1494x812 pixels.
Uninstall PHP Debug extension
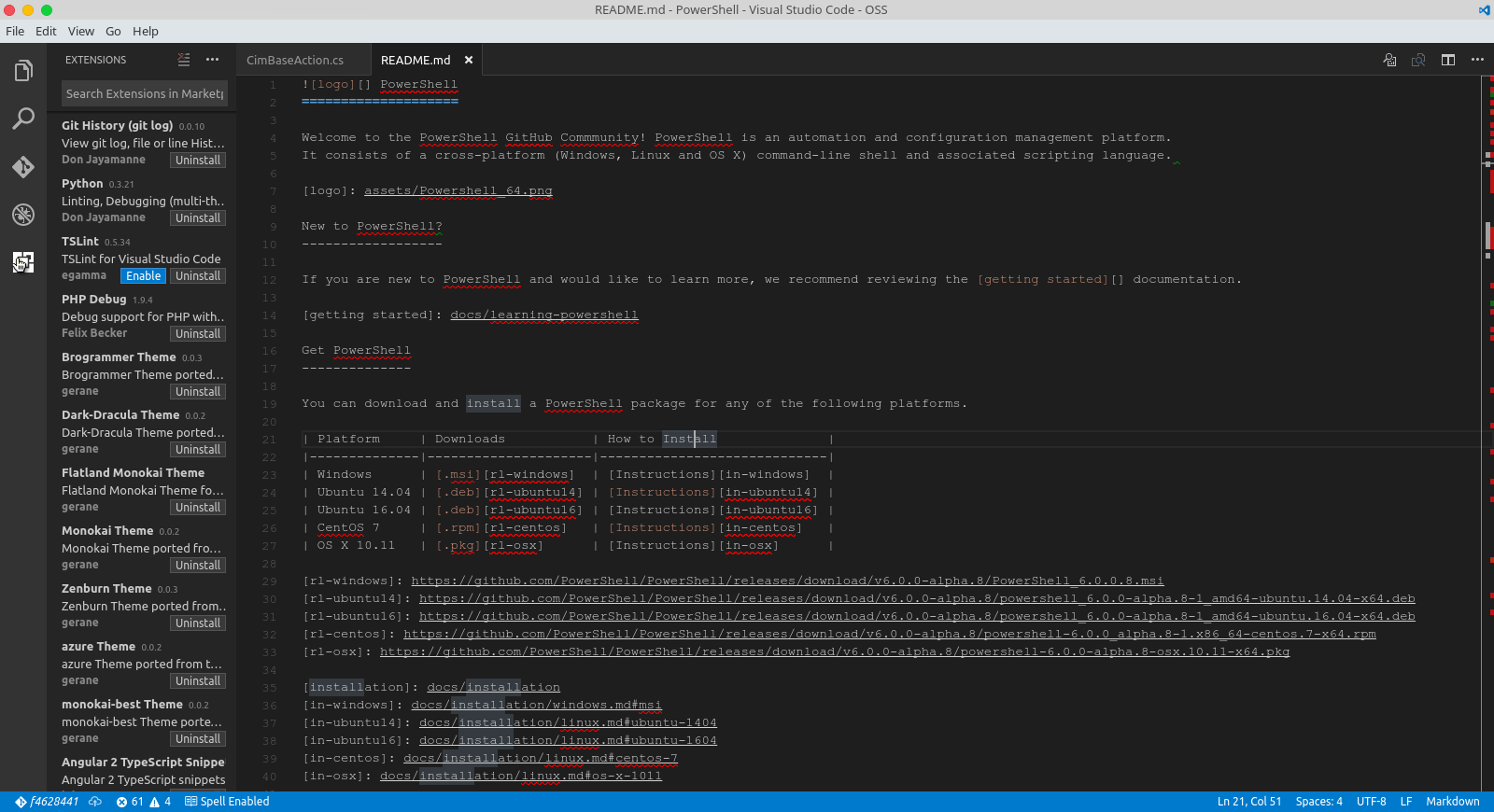tap(198, 334)
